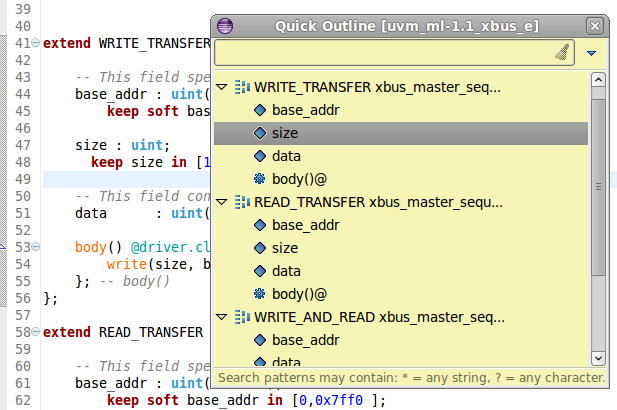Click diamond icon of WRITE_TRANSFER data
Screen dimensions: 617x410
260,156
